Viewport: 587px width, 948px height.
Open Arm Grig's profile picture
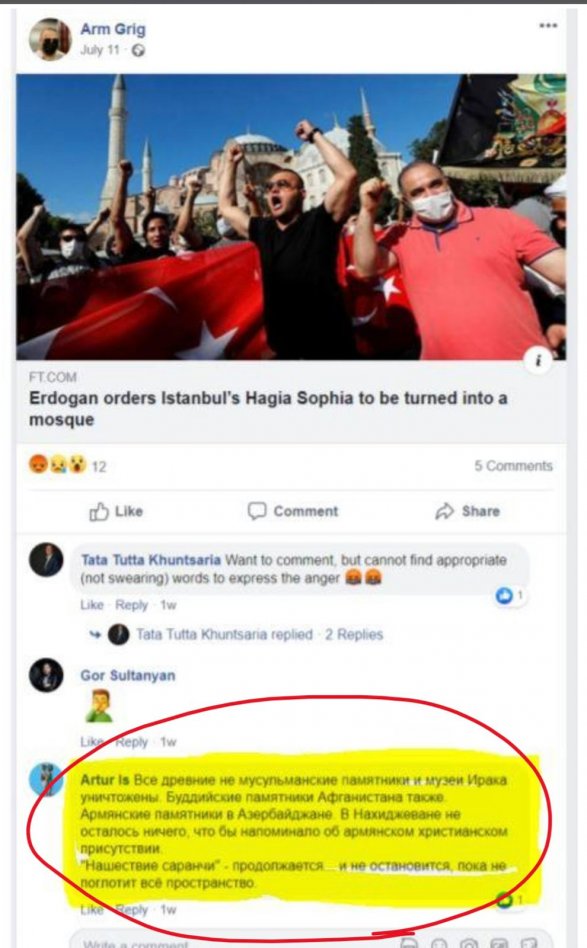(x=50, y=39)
